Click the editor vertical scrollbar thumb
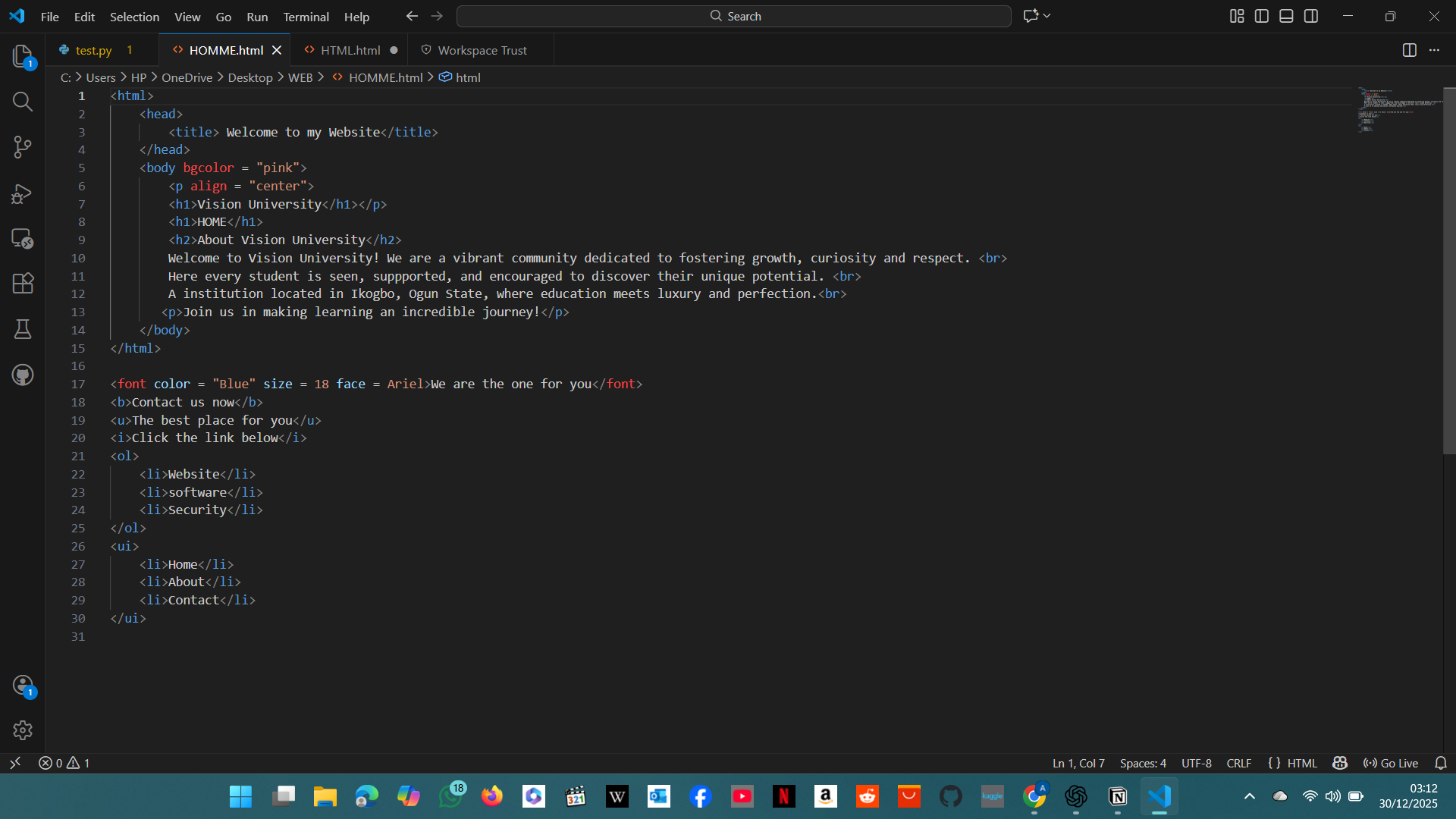 click(x=1448, y=271)
